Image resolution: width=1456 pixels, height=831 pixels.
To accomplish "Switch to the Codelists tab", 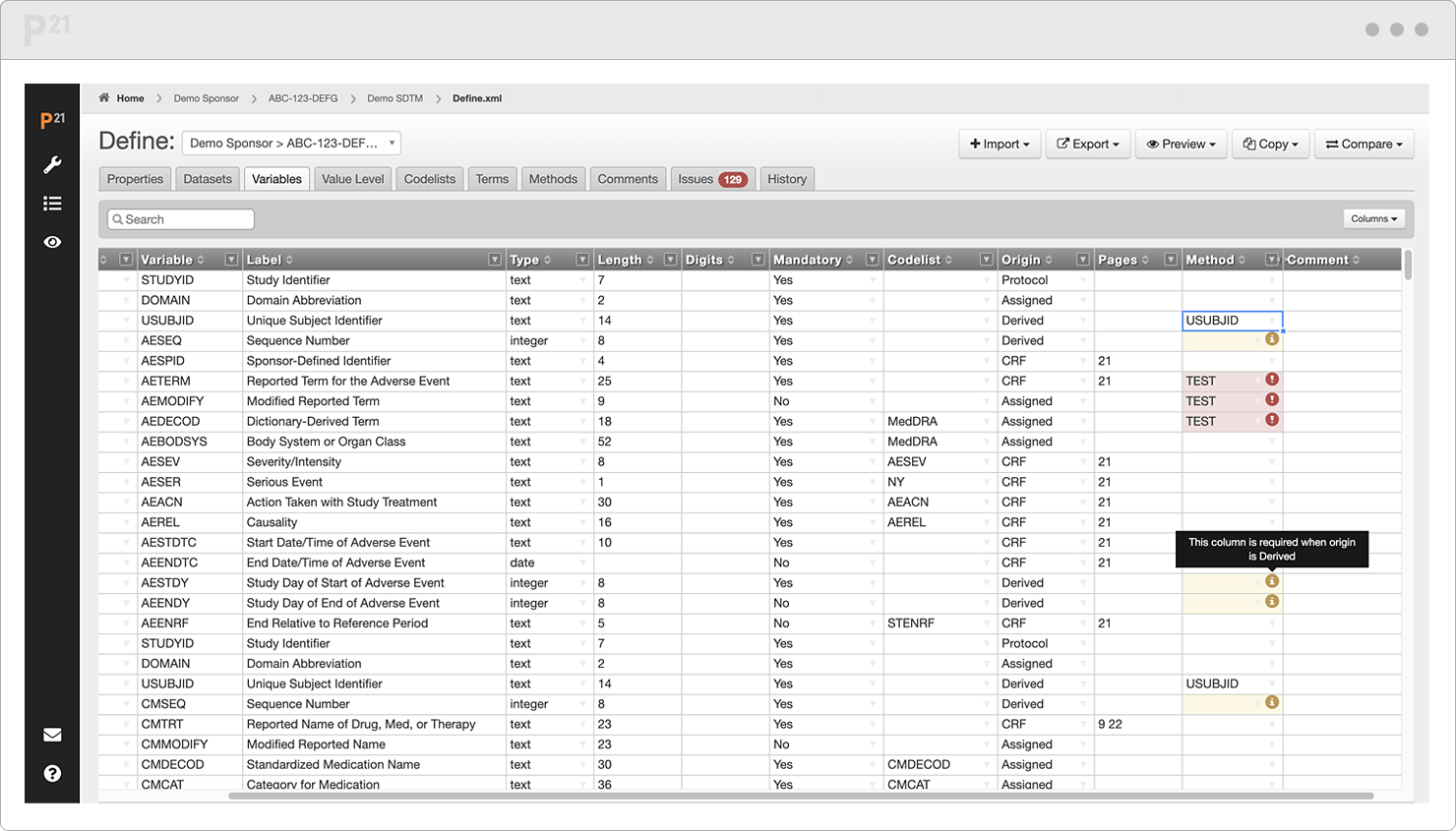I will (x=430, y=179).
